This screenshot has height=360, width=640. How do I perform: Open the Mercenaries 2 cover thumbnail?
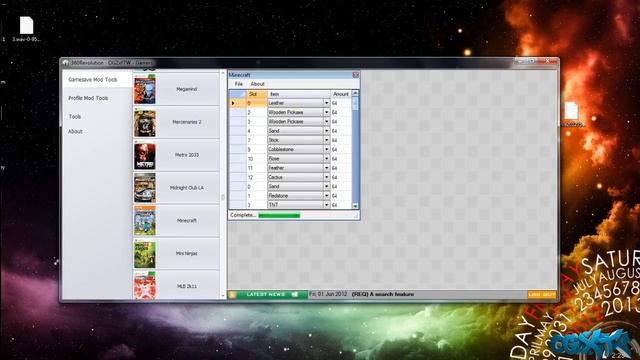pos(144,123)
